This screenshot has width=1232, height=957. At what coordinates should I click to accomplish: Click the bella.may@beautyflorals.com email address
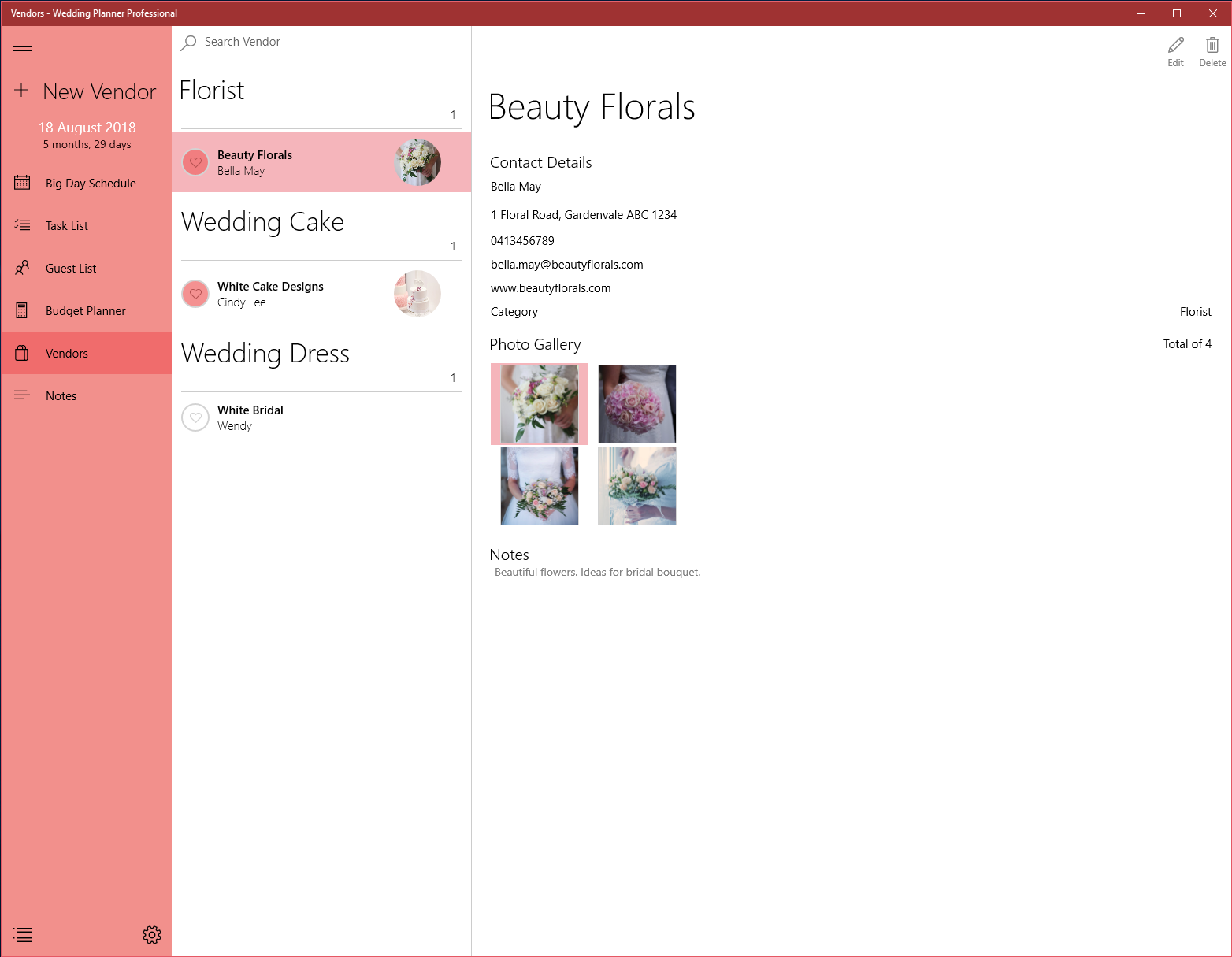click(x=567, y=265)
